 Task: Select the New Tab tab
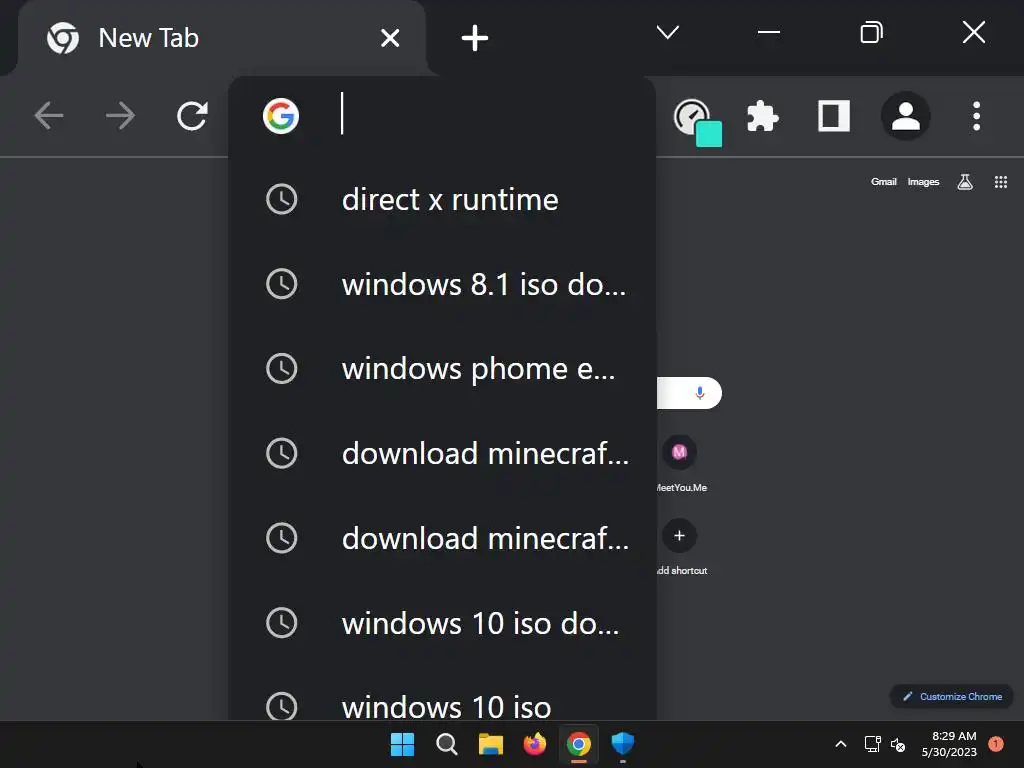coord(222,38)
